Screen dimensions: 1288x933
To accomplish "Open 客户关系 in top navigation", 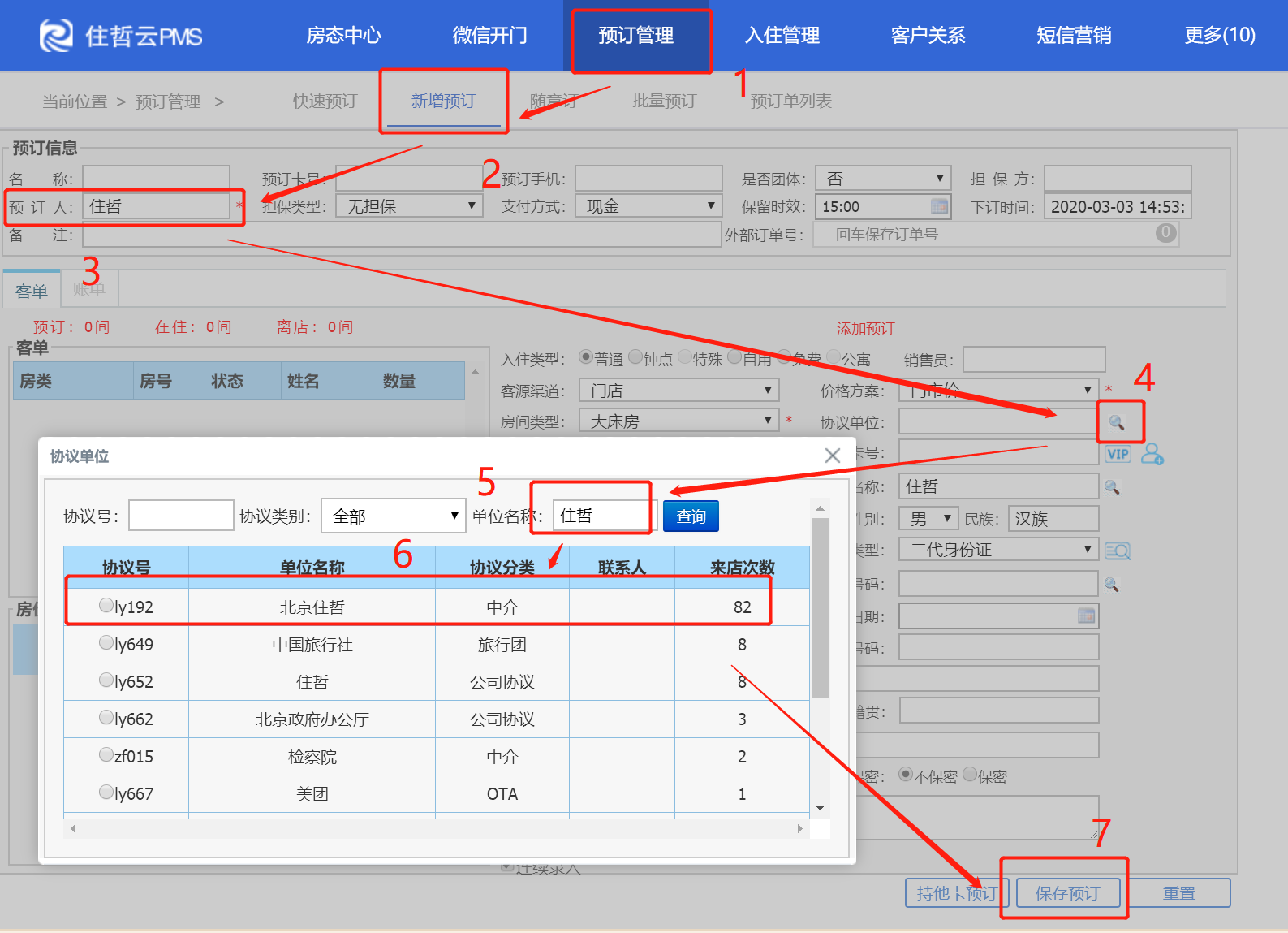I will coord(928,35).
